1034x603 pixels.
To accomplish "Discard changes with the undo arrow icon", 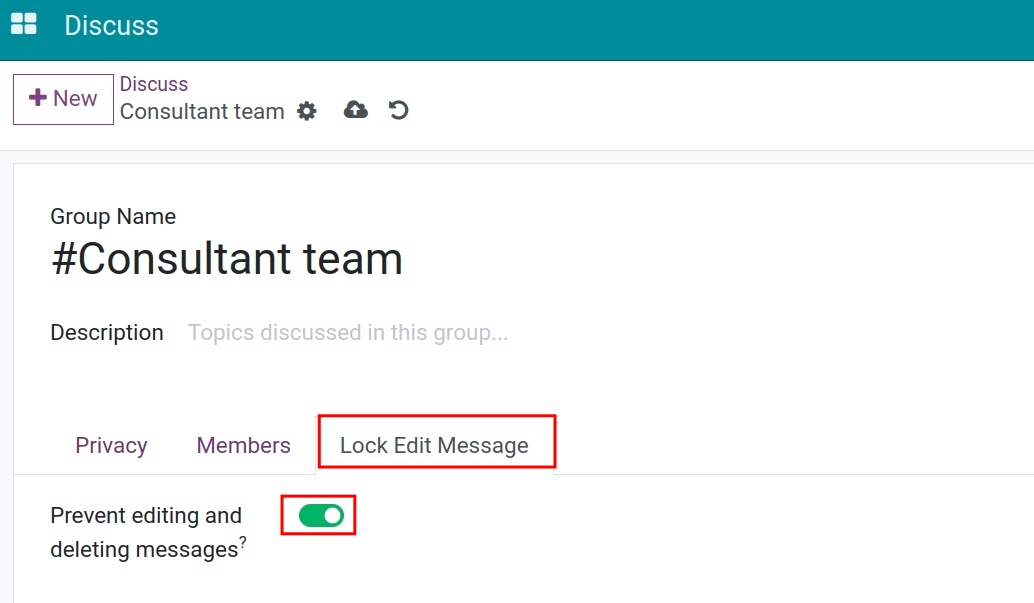I will pyautogui.click(x=398, y=110).
